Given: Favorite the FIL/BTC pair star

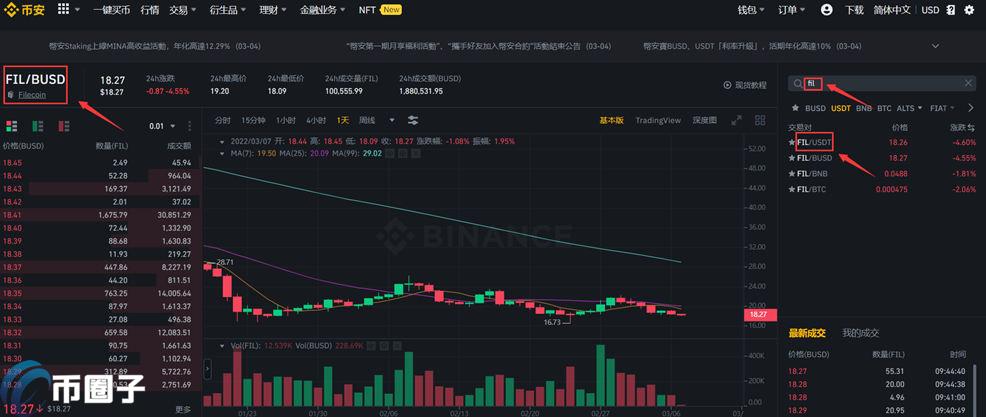Looking at the screenshot, I should (x=792, y=189).
